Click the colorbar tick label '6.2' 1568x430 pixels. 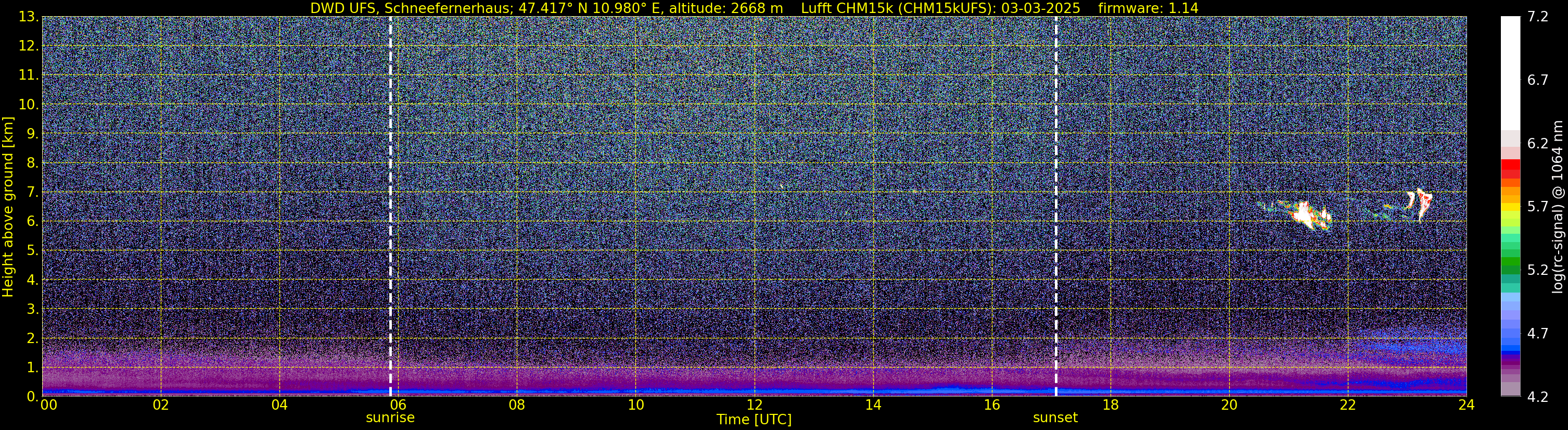1538,144
